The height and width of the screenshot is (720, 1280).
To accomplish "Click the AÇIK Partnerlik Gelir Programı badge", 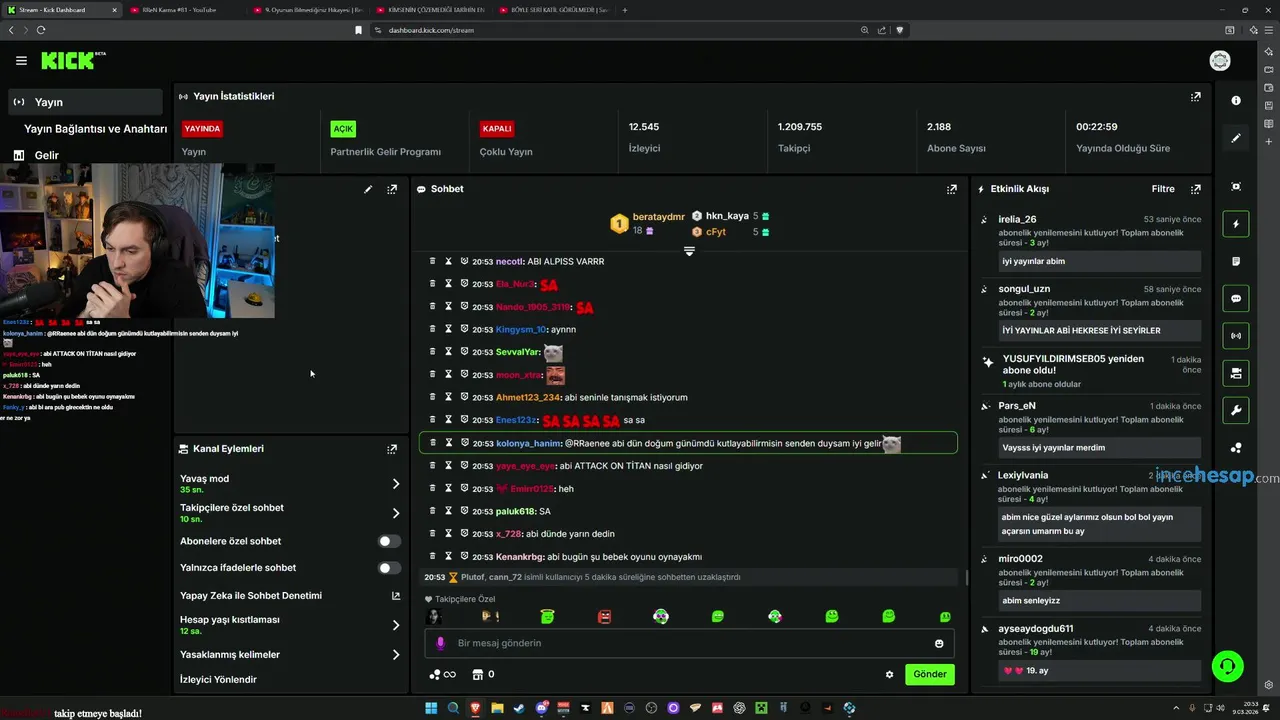I will 343,129.
